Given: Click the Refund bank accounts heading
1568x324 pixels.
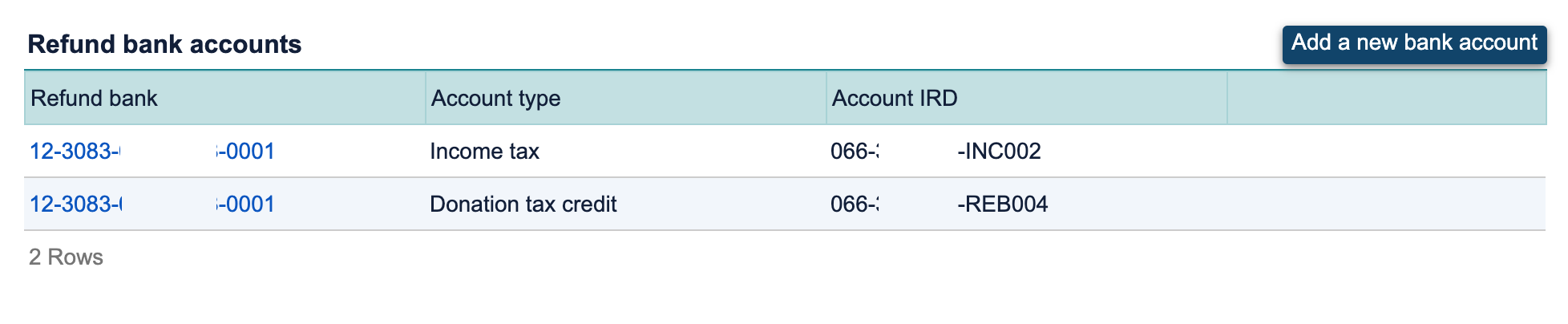Looking at the screenshot, I should [164, 44].
